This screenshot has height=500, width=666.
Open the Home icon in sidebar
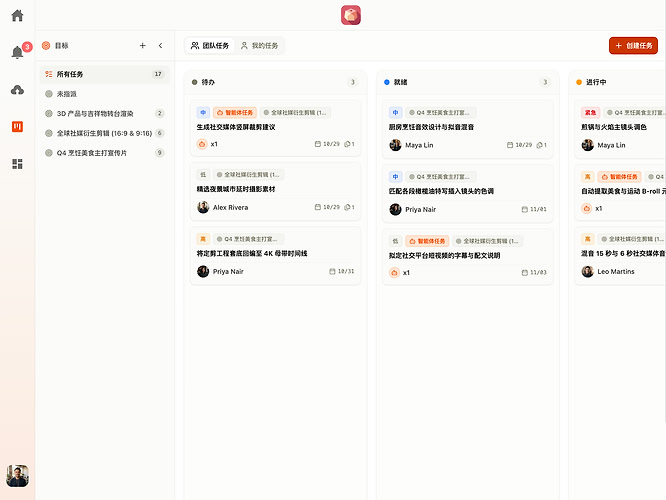[x=17, y=16]
